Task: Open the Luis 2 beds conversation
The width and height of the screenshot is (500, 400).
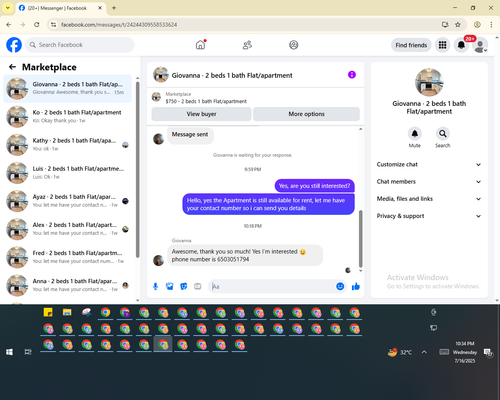Action: 67,173
